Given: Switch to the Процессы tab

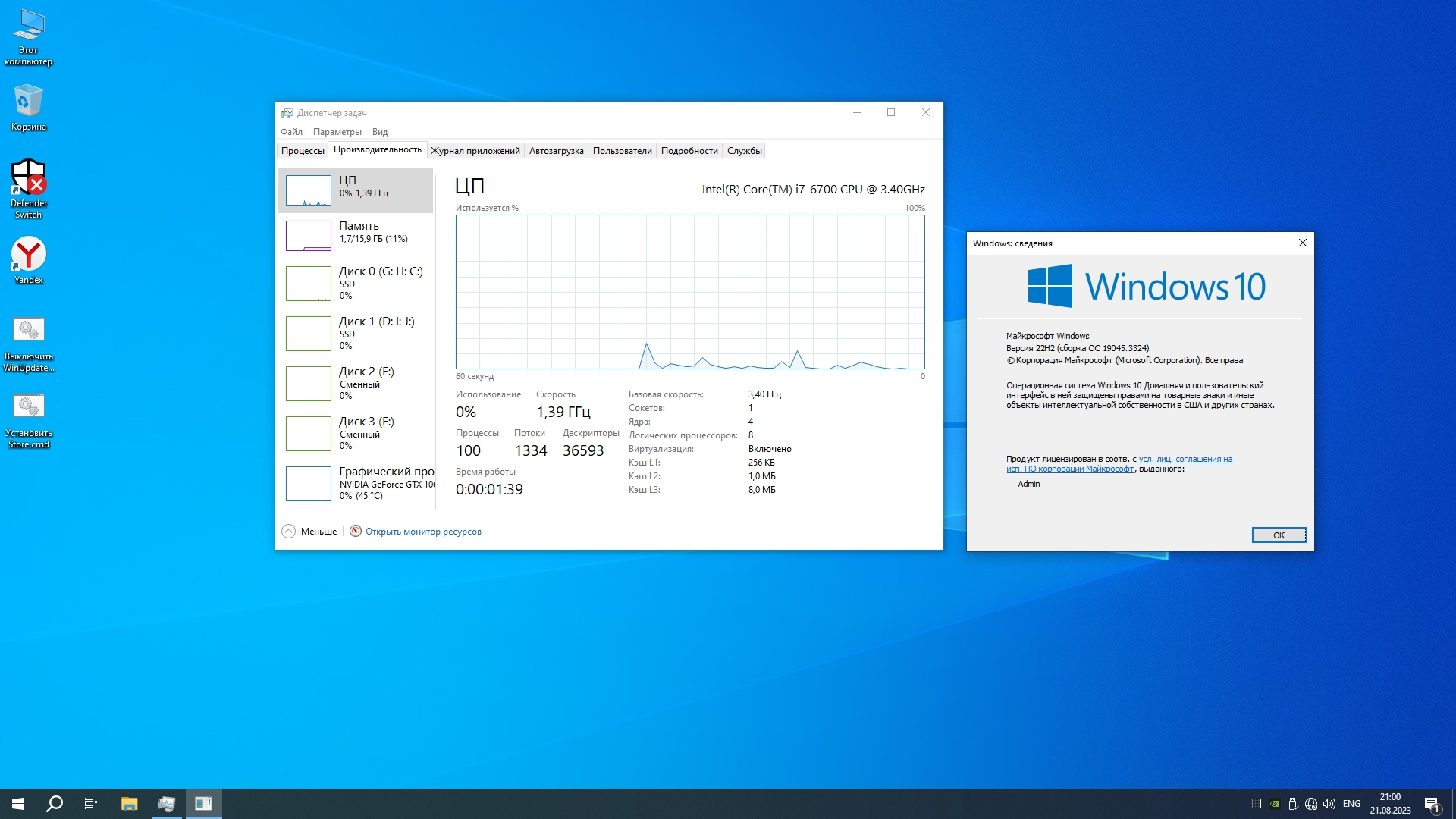Looking at the screenshot, I should coord(303,151).
